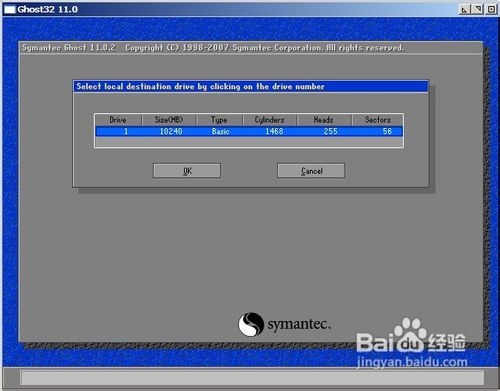Viewport: 500px width, 391px height.
Task: Click the Heads column header
Action: (324, 120)
